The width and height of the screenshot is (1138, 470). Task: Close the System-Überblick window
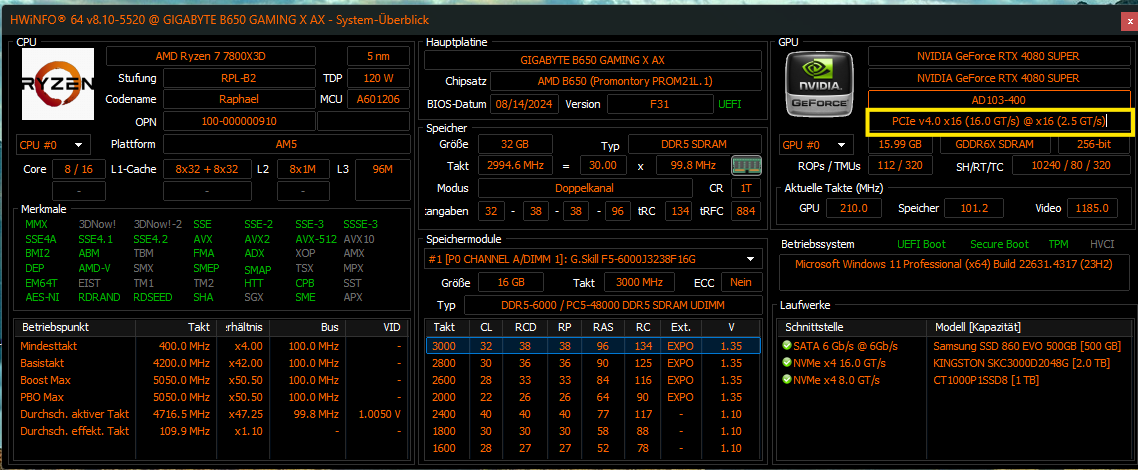(1131, 22)
